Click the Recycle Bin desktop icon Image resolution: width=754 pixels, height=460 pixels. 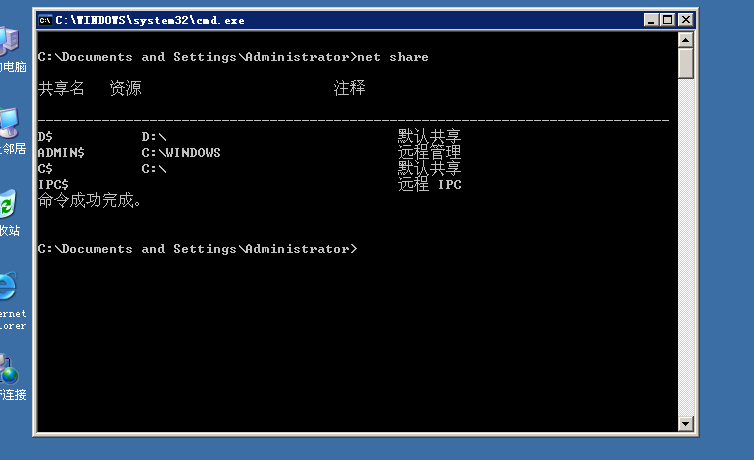pos(10,213)
